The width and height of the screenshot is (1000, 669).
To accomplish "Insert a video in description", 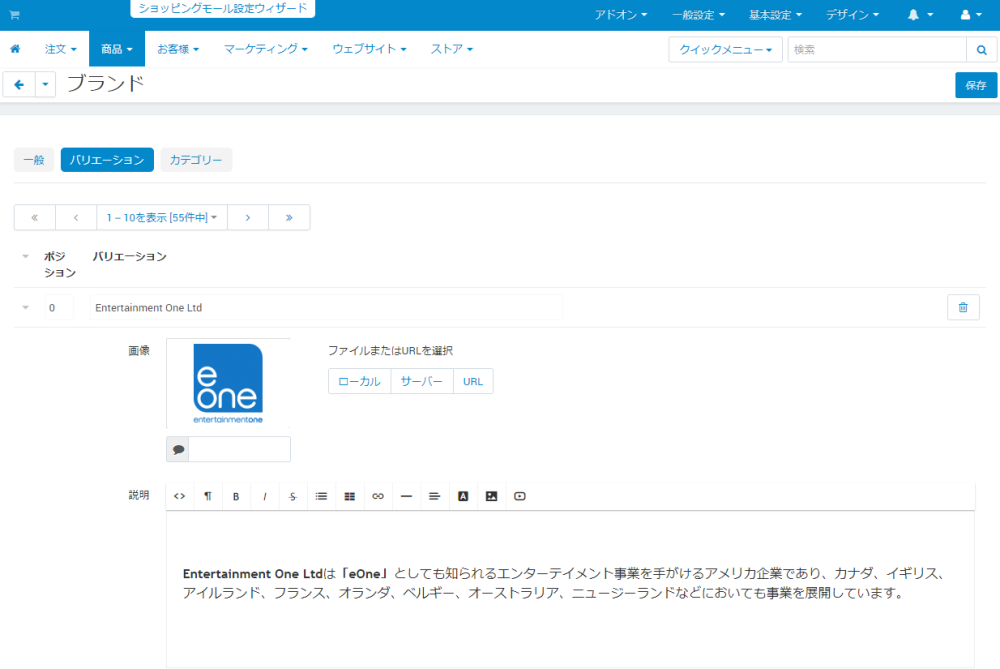I will click(520, 496).
